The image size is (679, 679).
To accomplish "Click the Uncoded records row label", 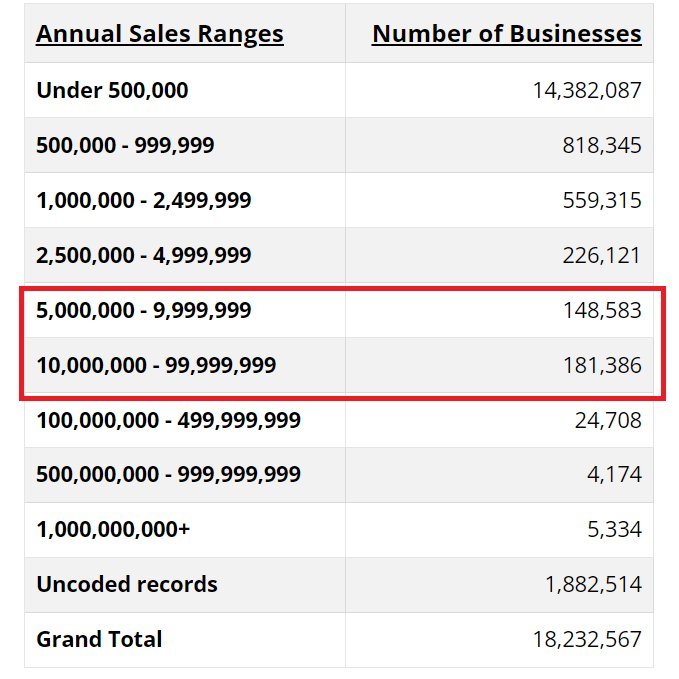I will tap(127, 584).
